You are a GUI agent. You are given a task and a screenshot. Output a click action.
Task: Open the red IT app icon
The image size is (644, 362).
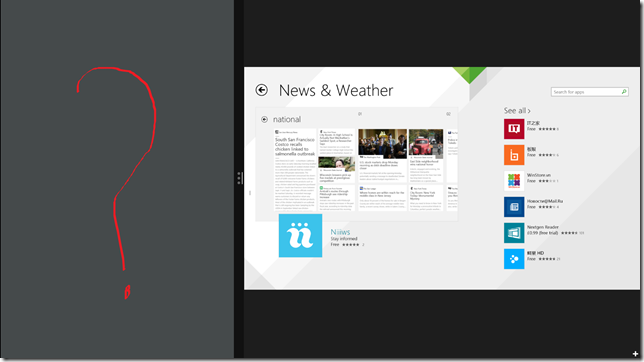[x=514, y=129]
